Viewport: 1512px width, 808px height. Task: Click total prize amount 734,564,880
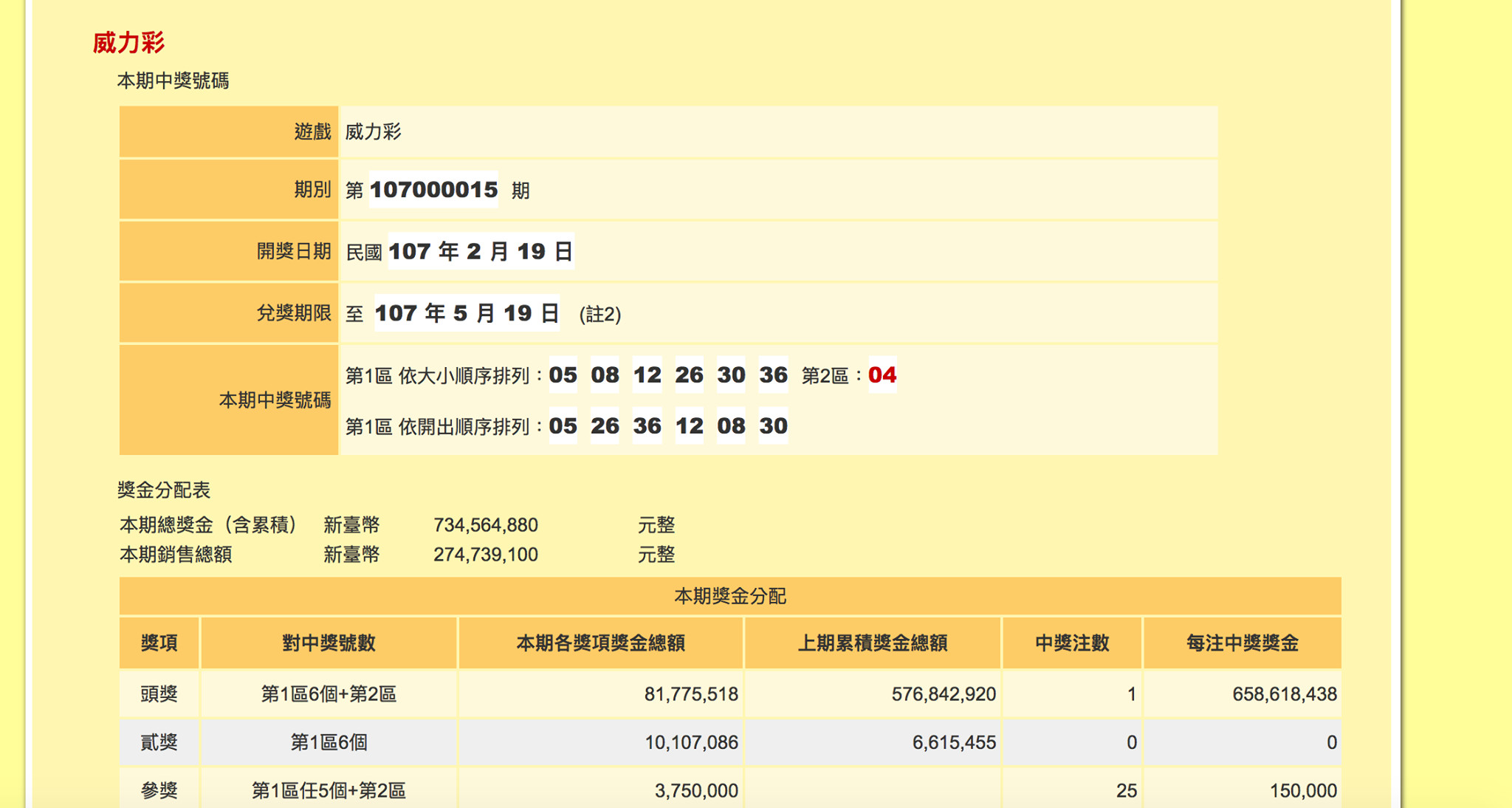click(486, 525)
